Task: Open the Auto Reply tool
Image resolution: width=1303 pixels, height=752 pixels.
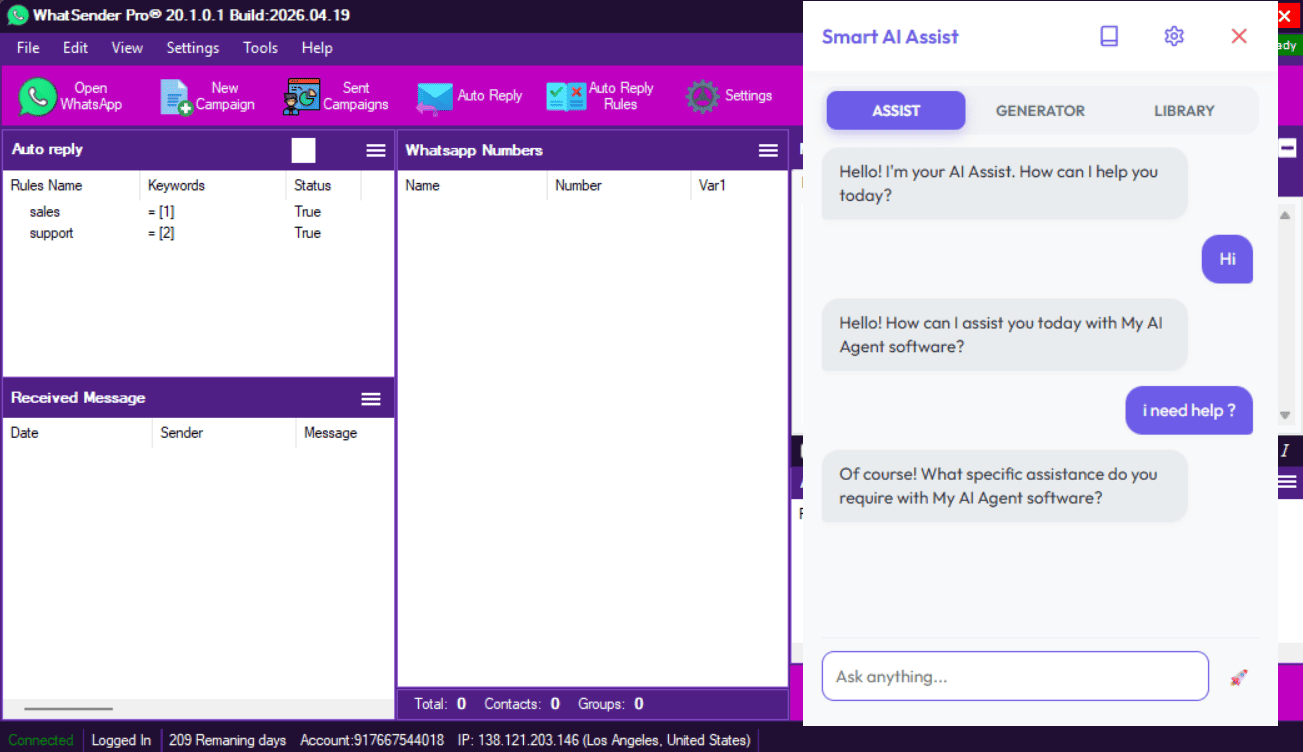Action: [469, 96]
